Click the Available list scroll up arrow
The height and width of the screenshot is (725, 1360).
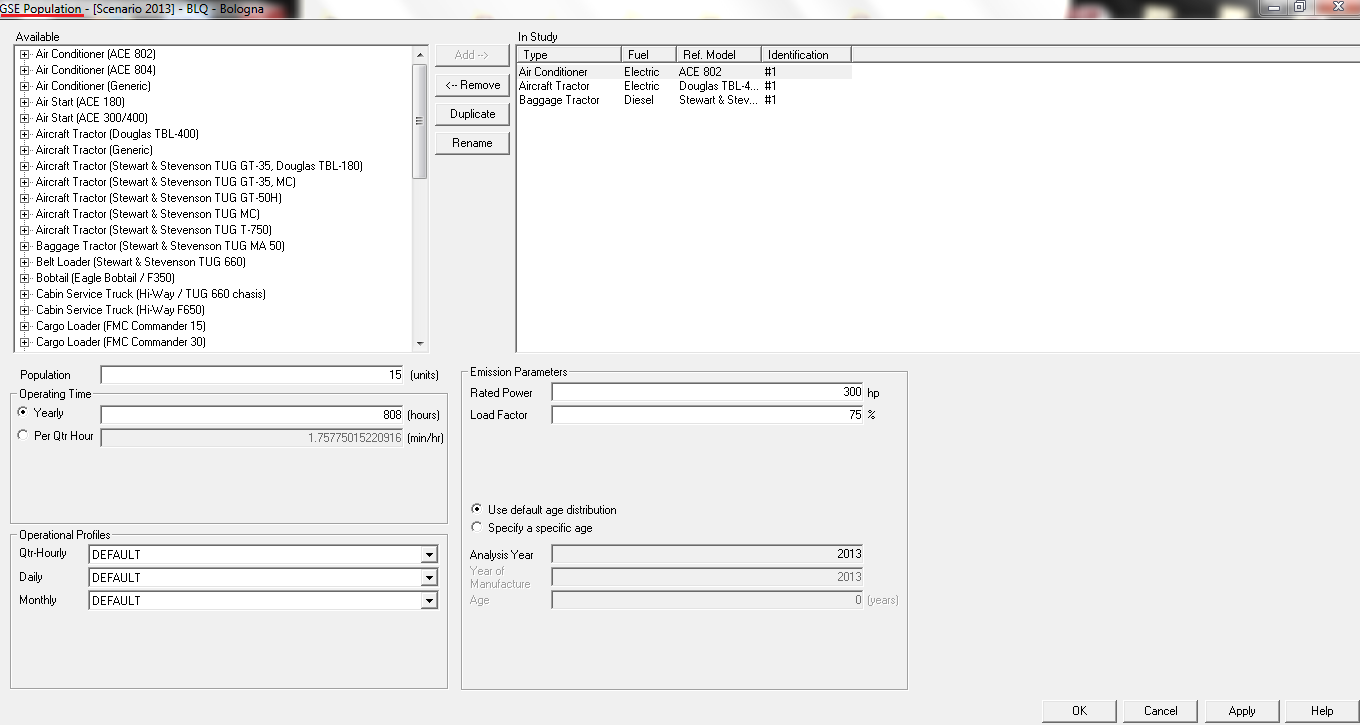coord(420,54)
